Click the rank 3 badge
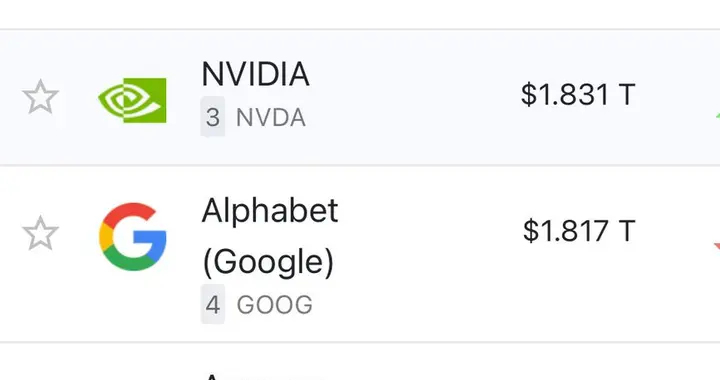Screen dimensions: 720x380 pyautogui.click(x=213, y=117)
